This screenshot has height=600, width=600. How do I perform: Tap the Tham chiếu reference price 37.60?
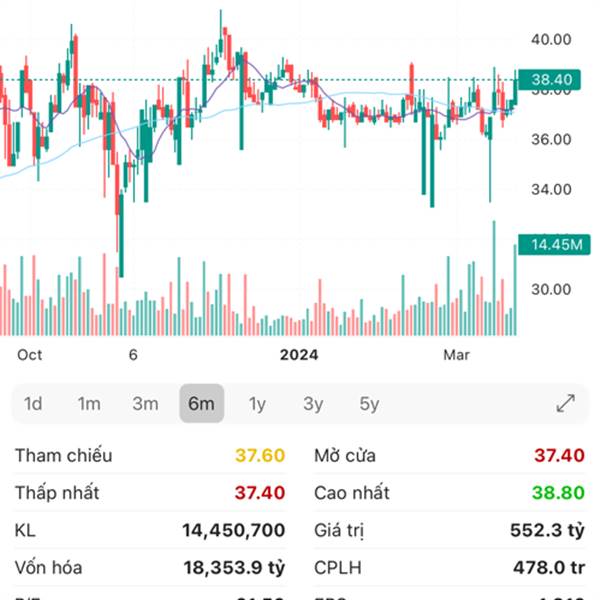point(260,456)
